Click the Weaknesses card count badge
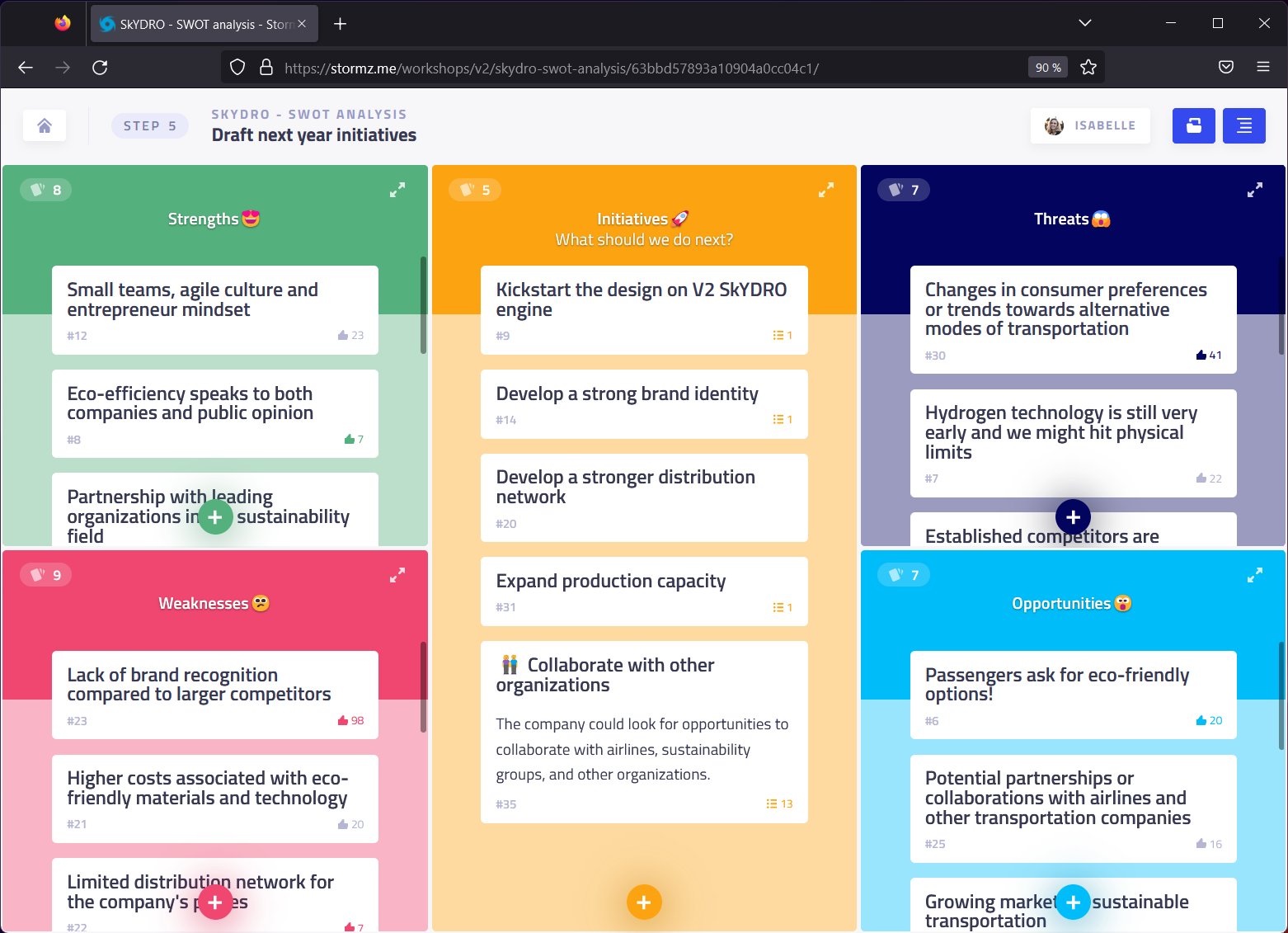The width and height of the screenshot is (1288, 933). (46, 575)
